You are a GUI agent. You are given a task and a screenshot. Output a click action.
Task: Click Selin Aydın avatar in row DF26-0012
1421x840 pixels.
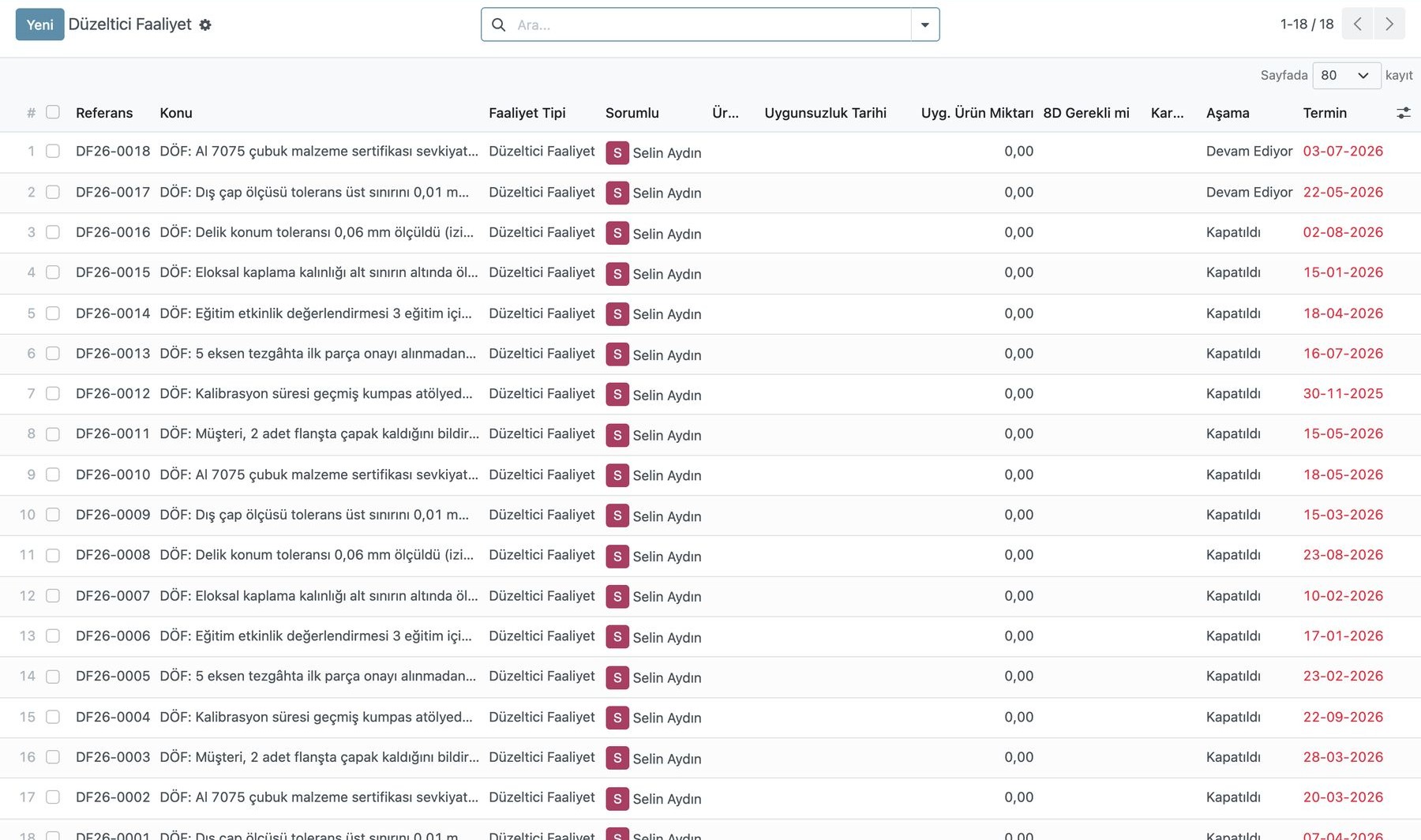coord(617,395)
